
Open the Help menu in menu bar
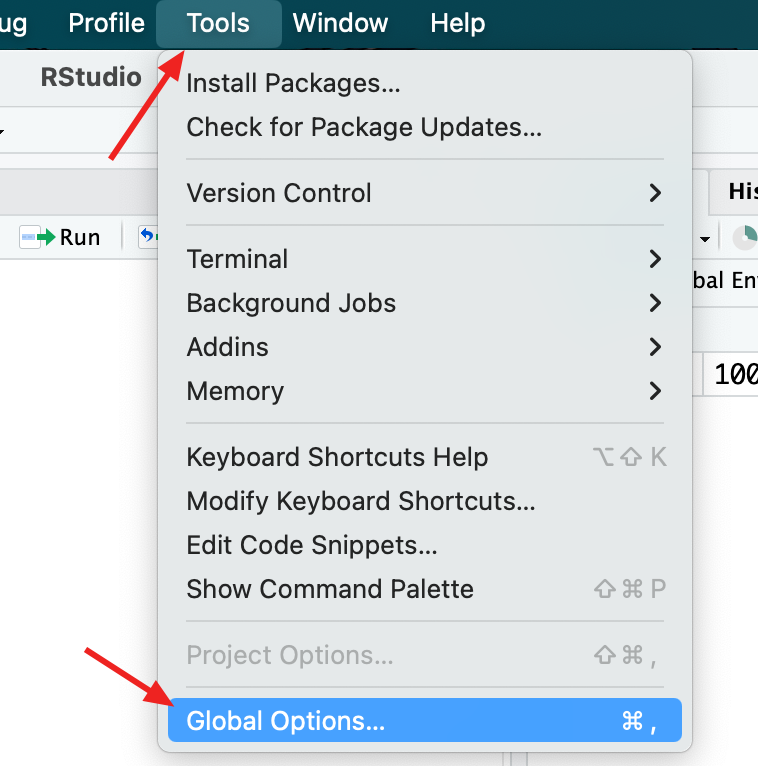click(457, 23)
